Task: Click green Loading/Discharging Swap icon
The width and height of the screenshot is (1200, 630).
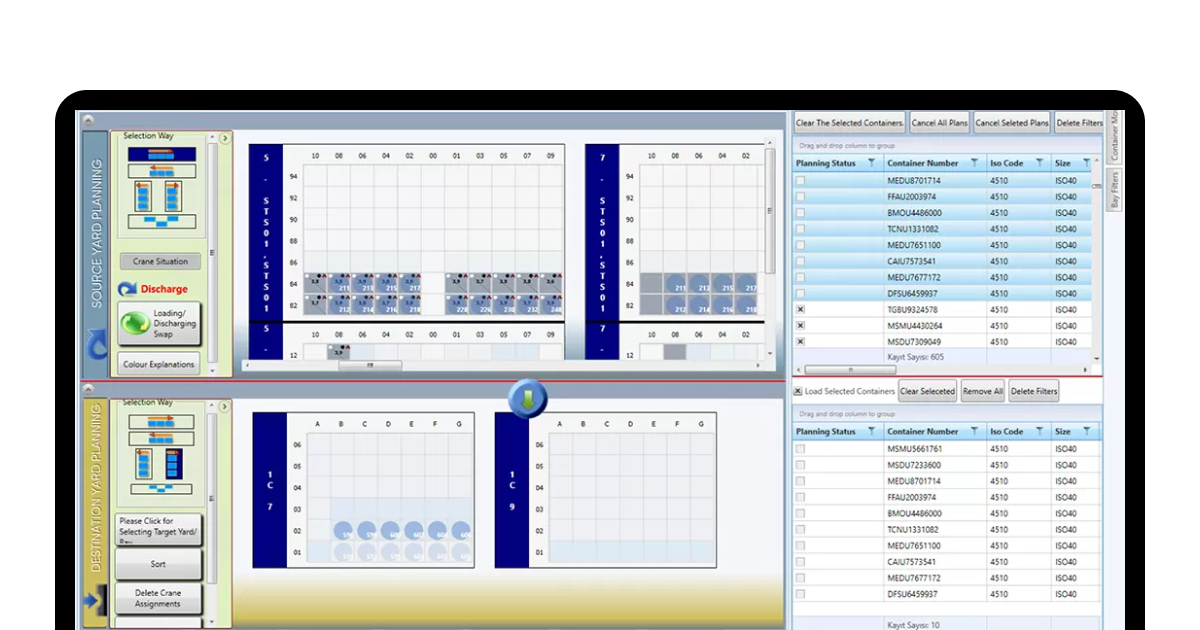Action: coord(135,323)
